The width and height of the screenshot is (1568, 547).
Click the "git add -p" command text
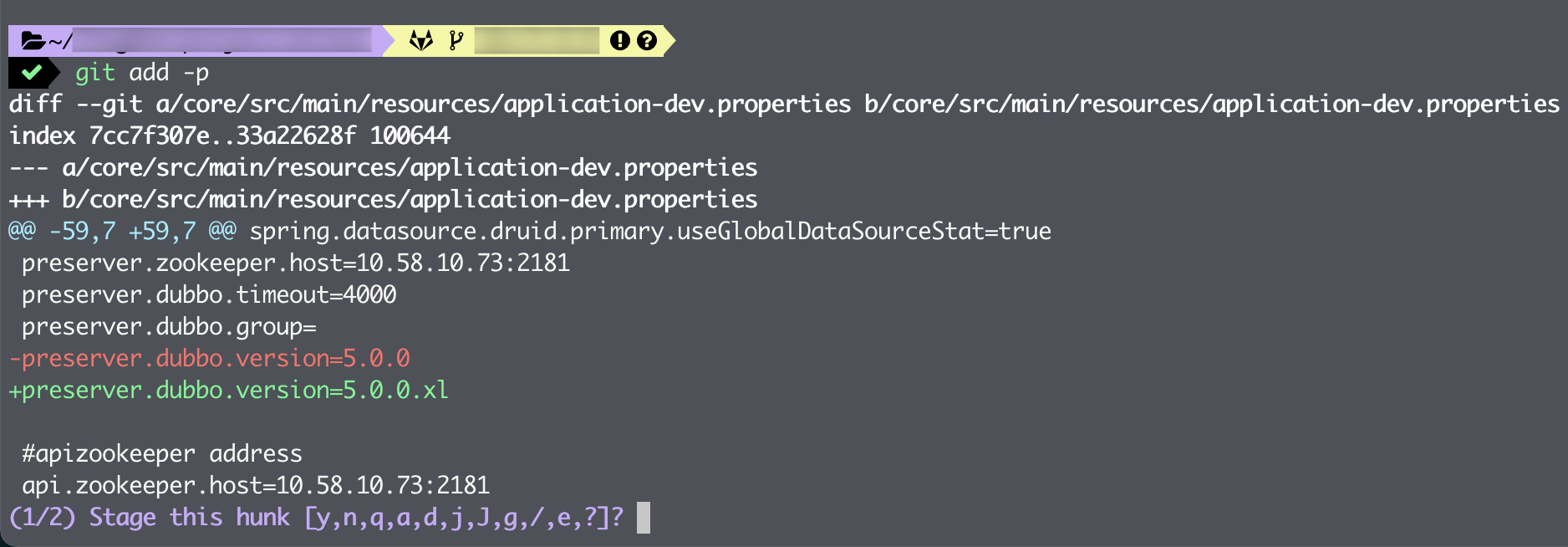point(141,73)
